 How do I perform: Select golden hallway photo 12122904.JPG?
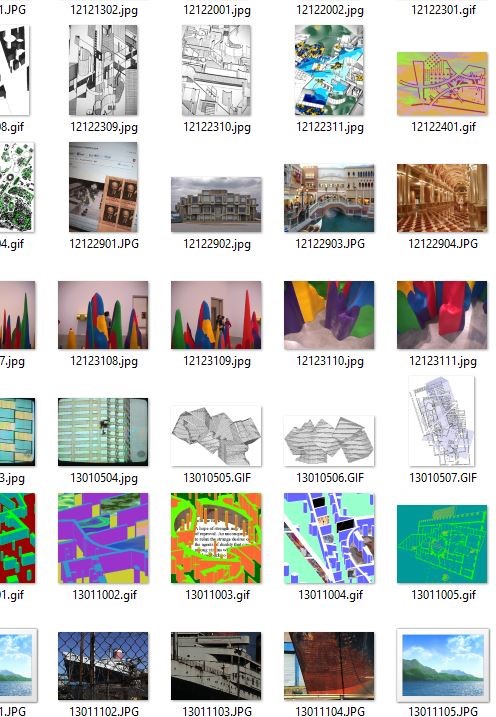pyautogui.click(x=442, y=198)
